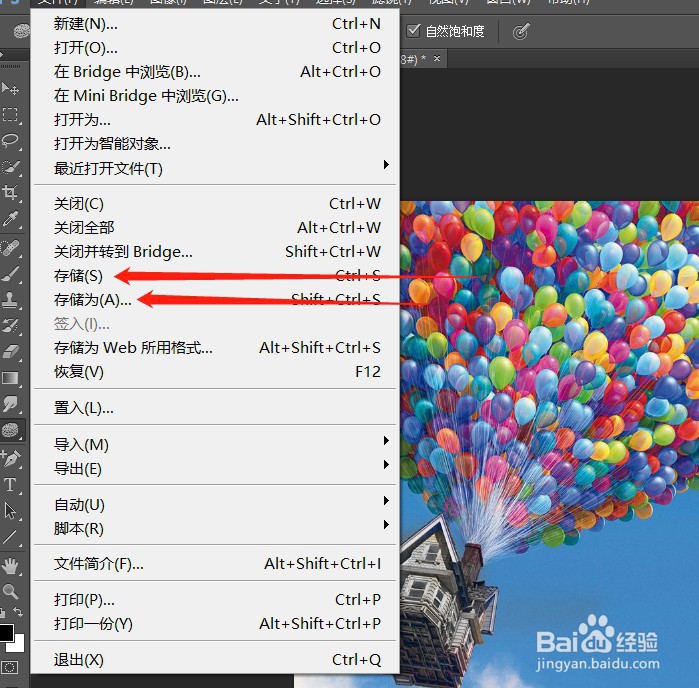699x688 pixels.
Task: Open foreground color picker (black swatch)
Action: (x=6, y=632)
